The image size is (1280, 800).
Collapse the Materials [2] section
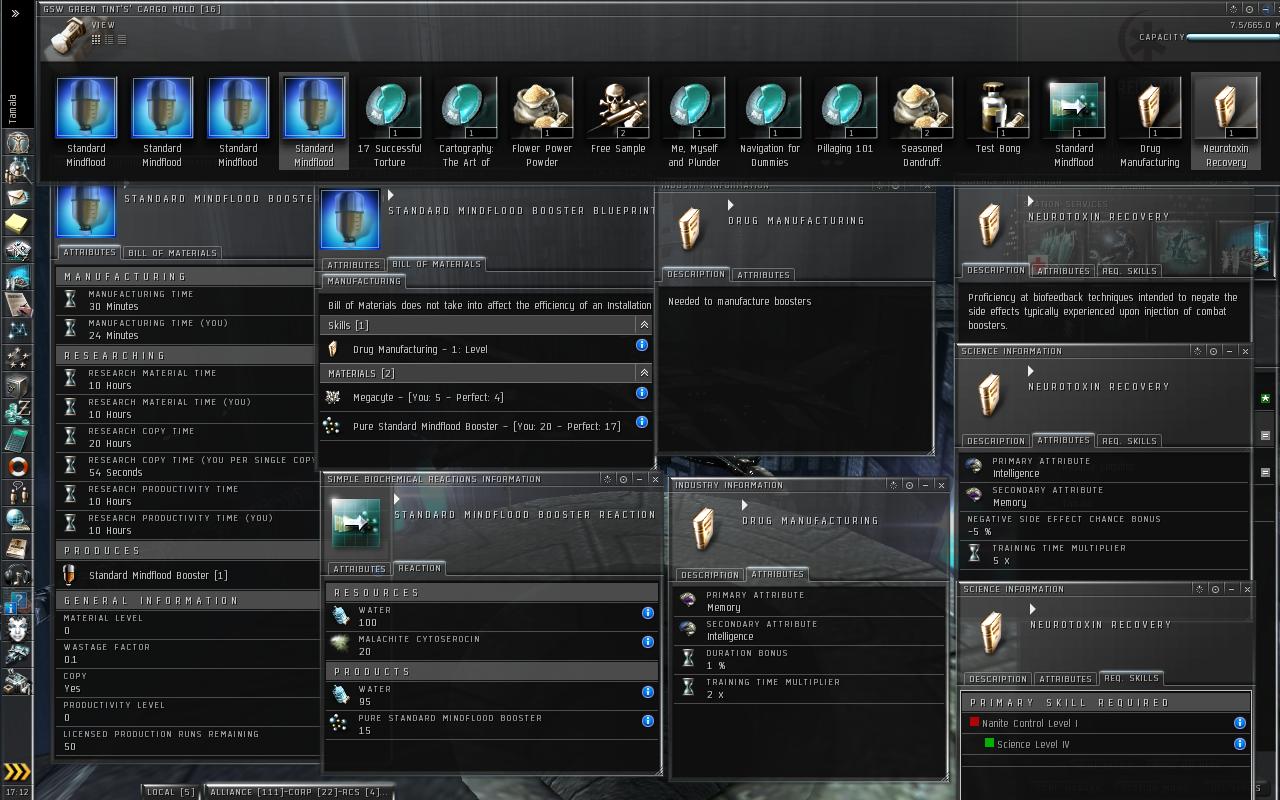(644, 373)
